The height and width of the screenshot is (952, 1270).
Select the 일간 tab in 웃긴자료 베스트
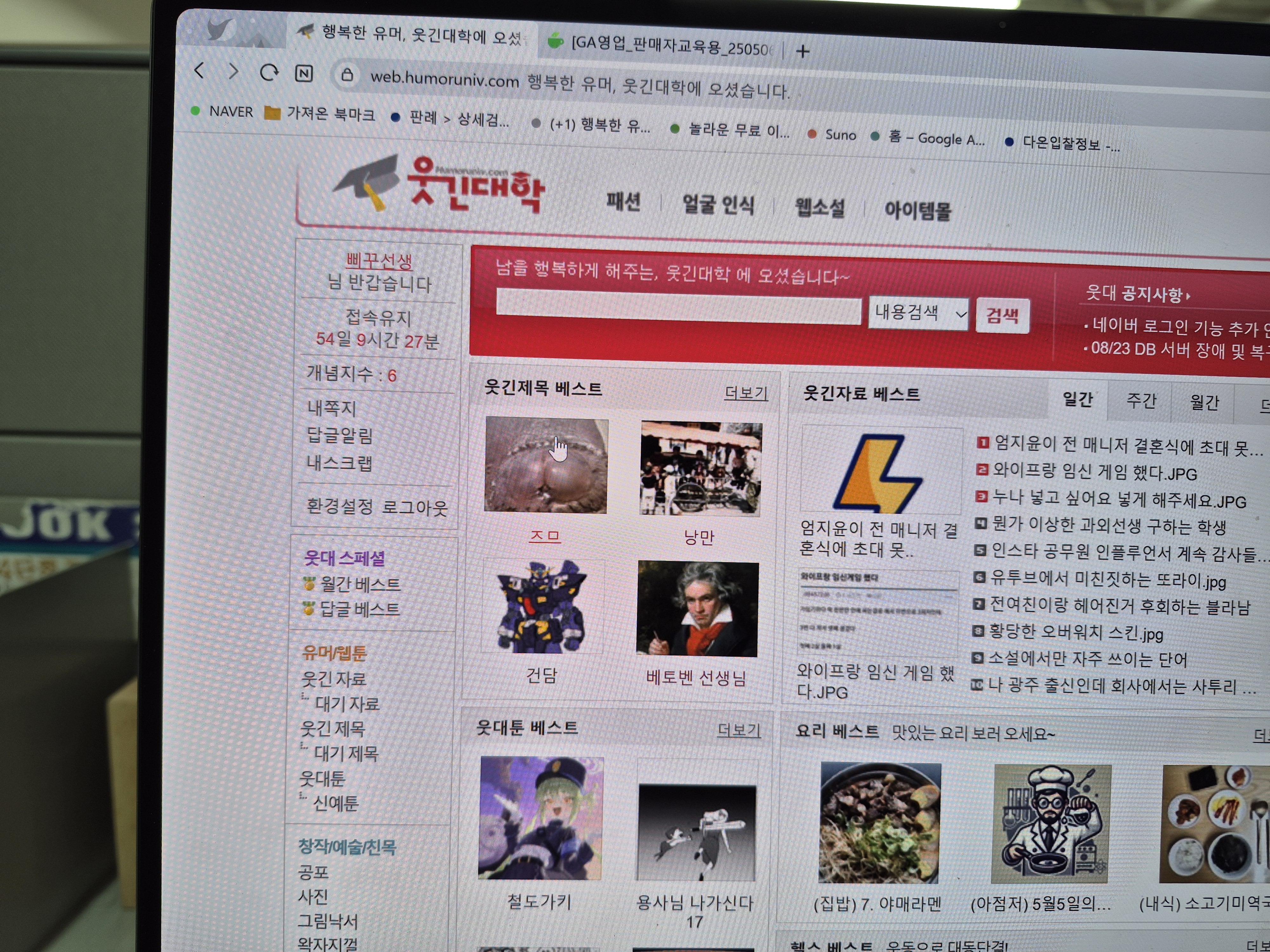pyautogui.click(x=1078, y=400)
